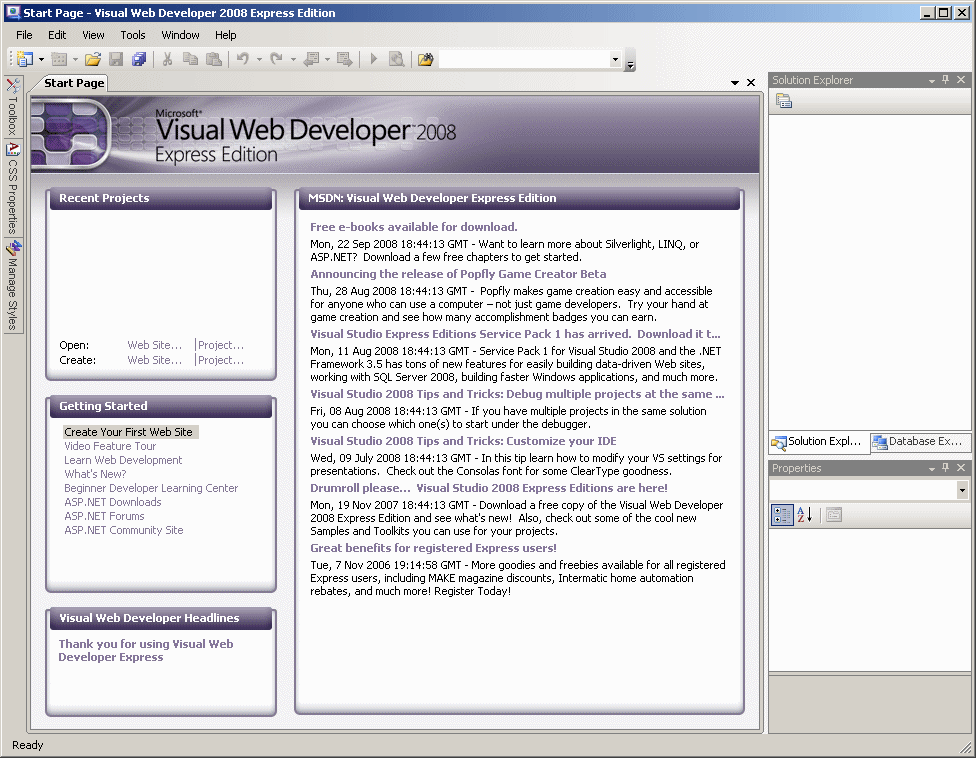Toggle auto-hide pin on Properties panel
976x758 pixels.
coord(946,467)
